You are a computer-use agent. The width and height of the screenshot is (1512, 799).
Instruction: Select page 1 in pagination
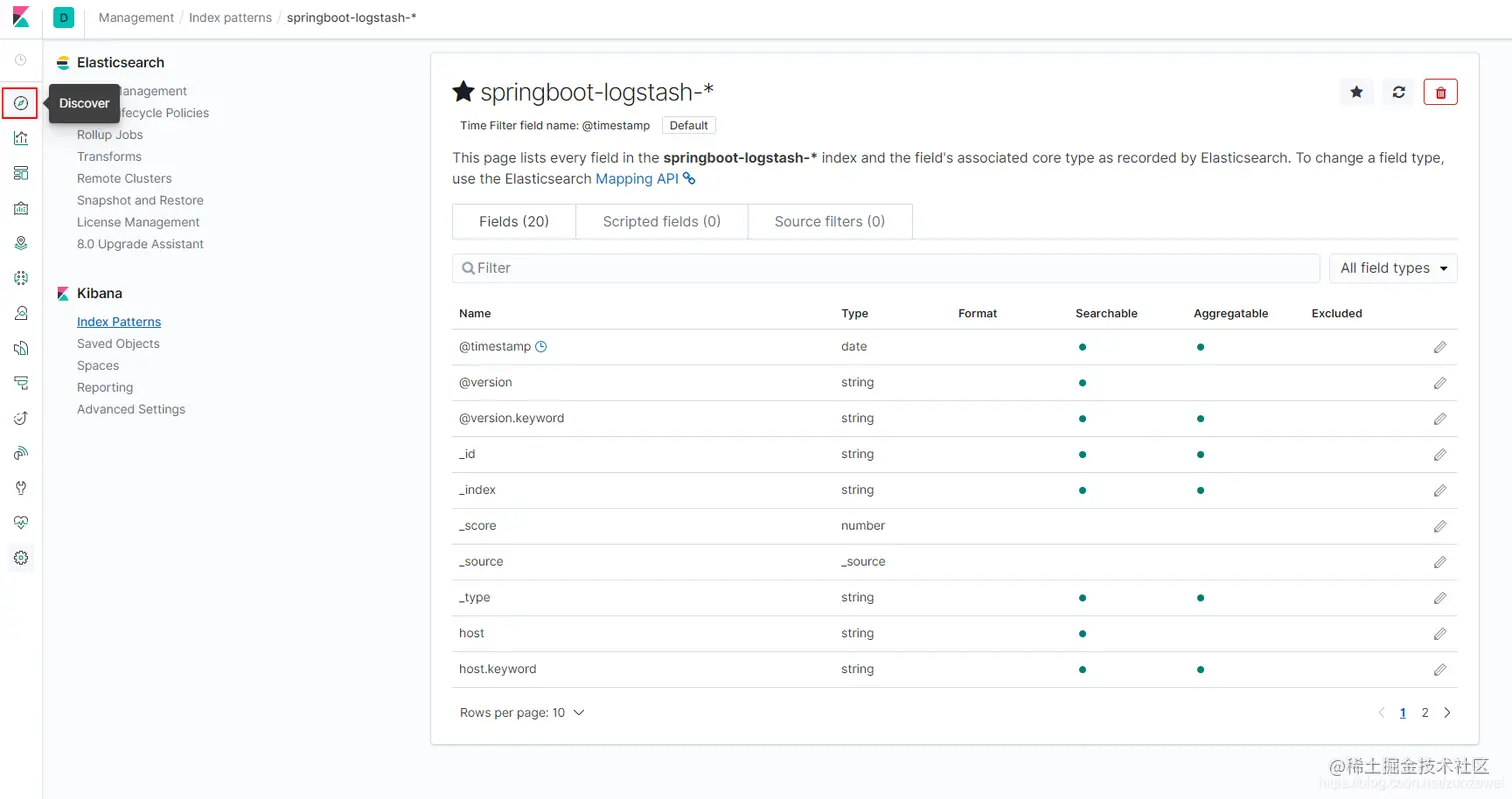1403,713
